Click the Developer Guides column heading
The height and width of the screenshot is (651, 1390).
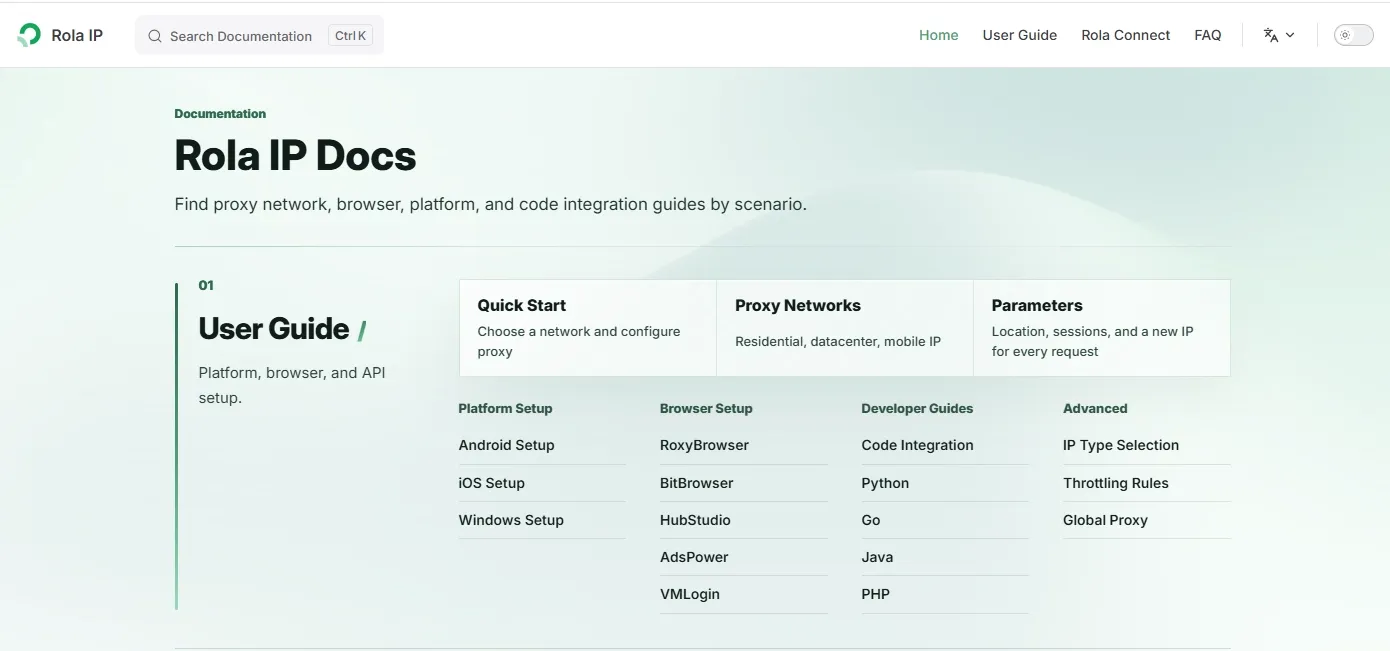tap(917, 408)
